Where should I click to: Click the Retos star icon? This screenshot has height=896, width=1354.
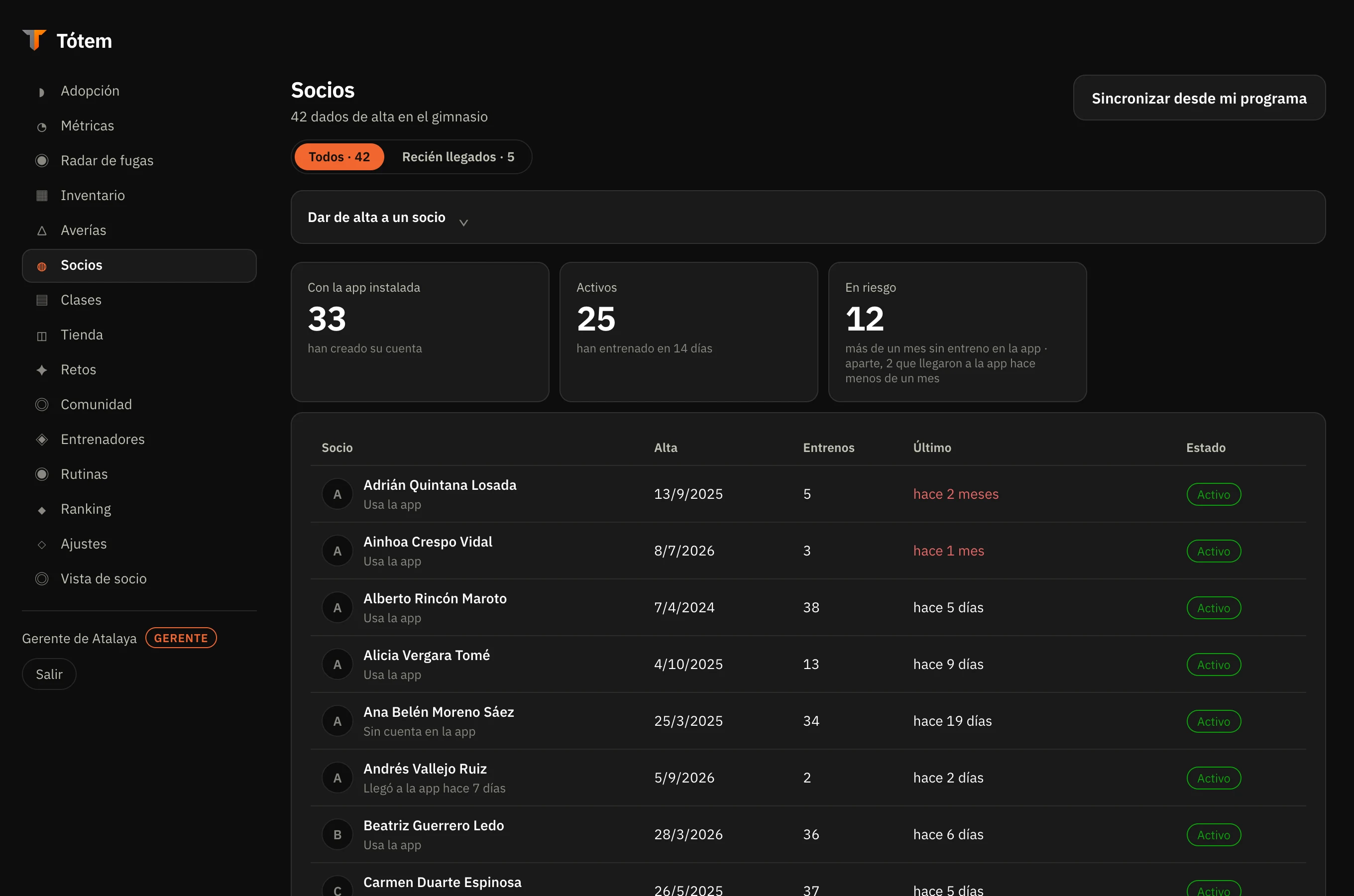(x=42, y=370)
